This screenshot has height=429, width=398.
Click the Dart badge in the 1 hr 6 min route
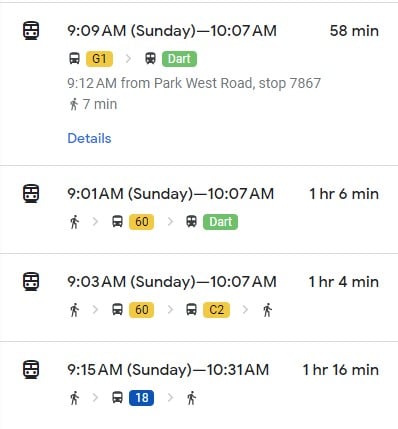tap(220, 222)
